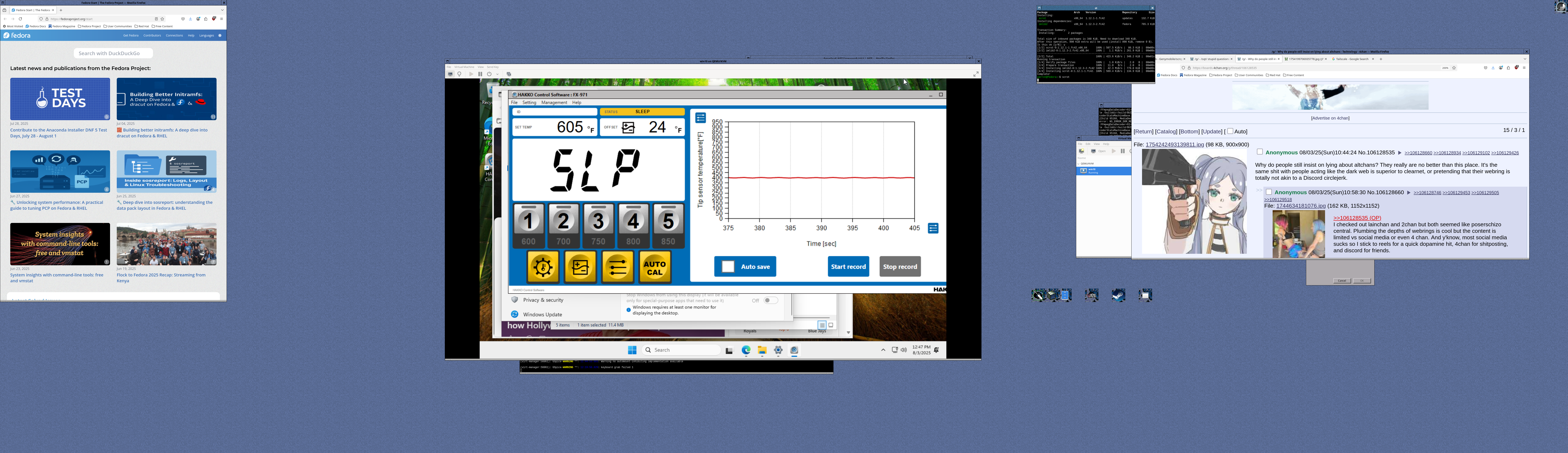
Task: Open downloads panel in Fedora Firefox window
Action: pyautogui.click(x=191, y=19)
